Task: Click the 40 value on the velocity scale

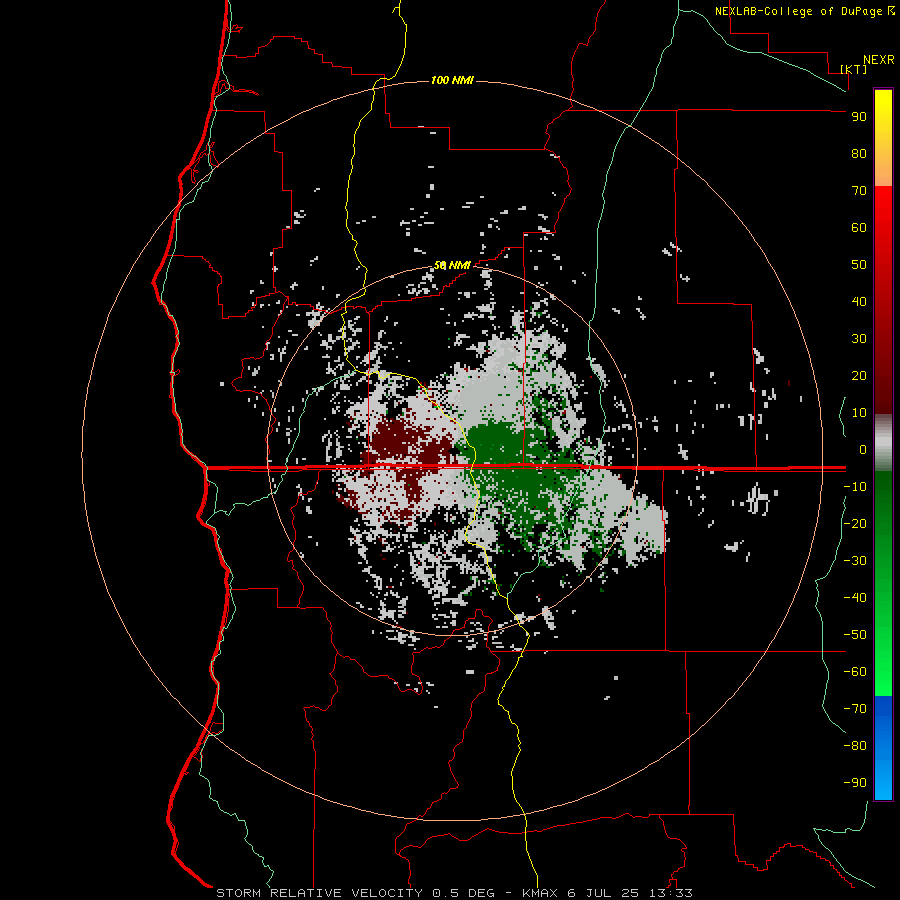Action: coord(859,301)
